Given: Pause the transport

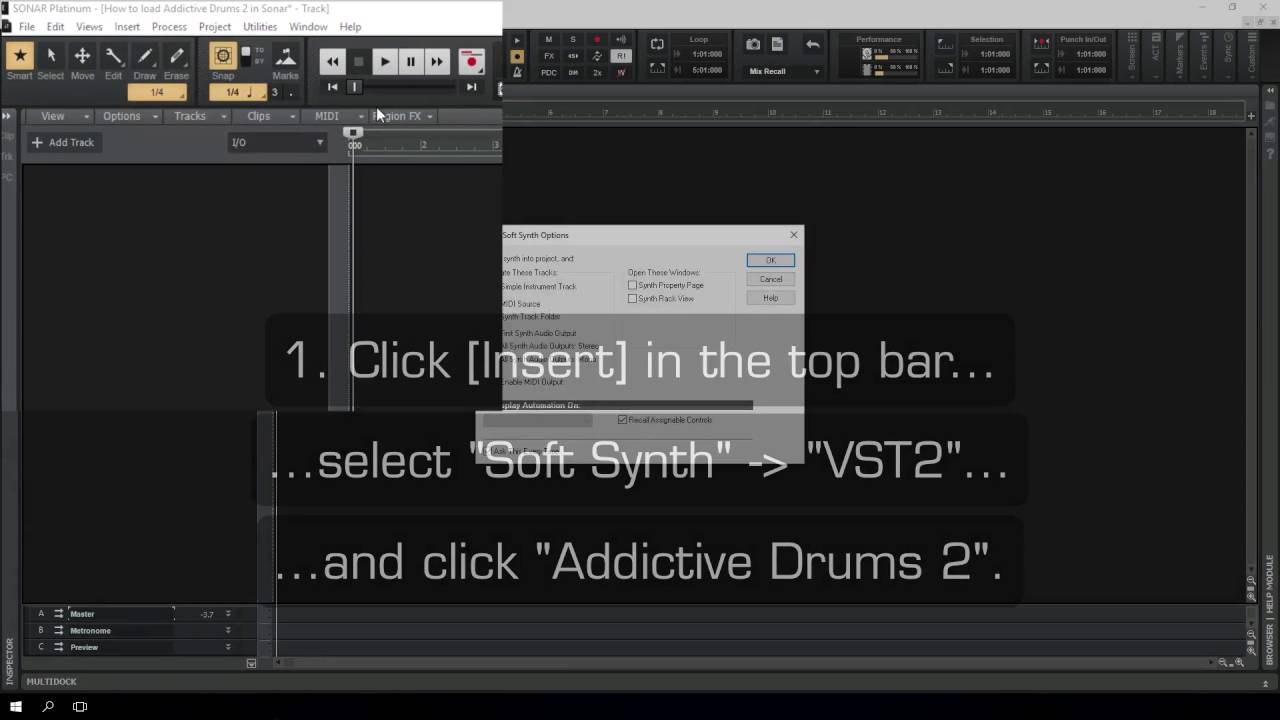Looking at the screenshot, I should (x=410, y=62).
